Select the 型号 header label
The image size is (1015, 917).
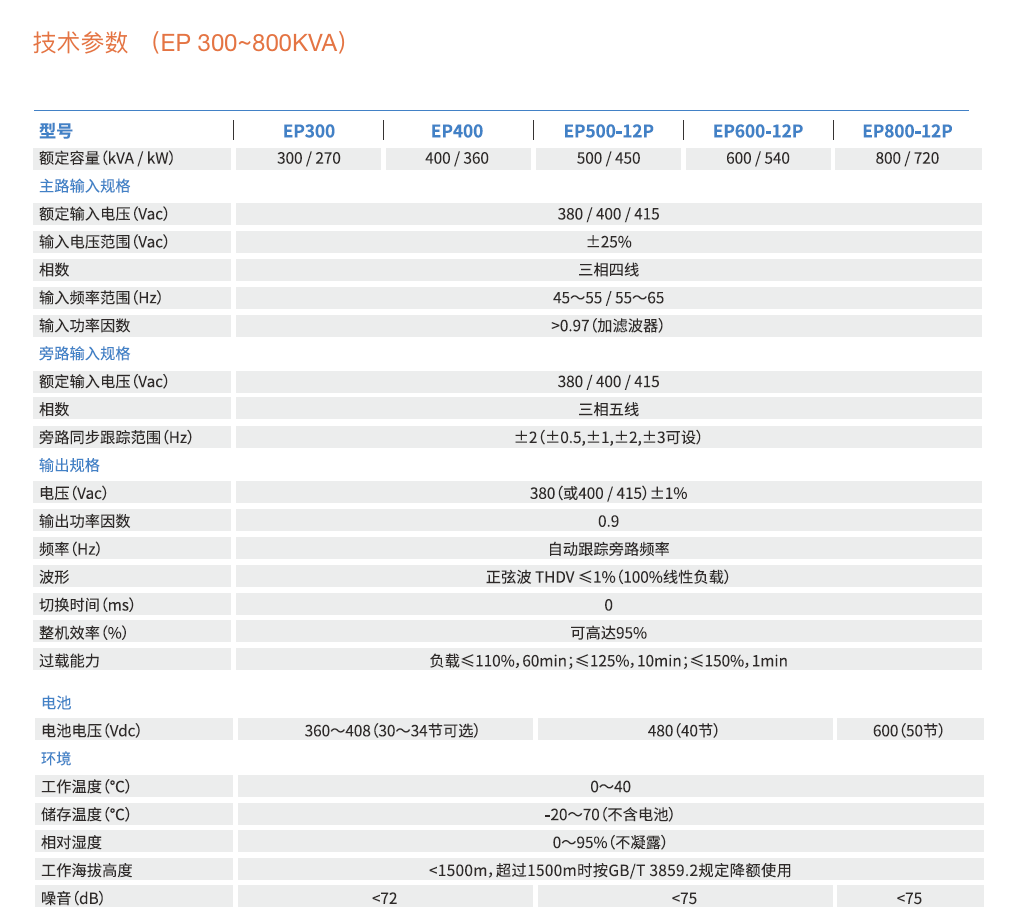coord(56,131)
